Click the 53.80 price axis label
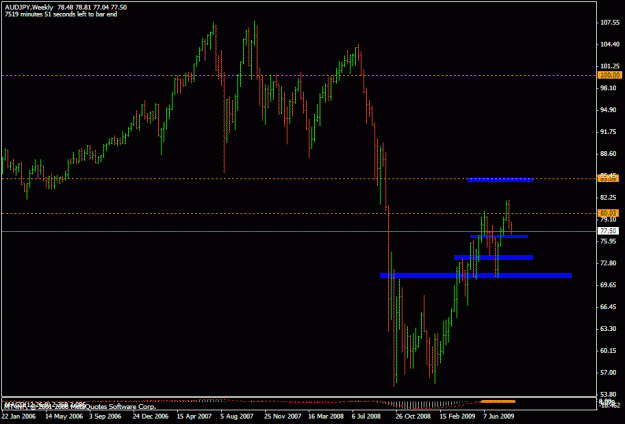625x424 pixels. pyautogui.click(x=610, y=395)
